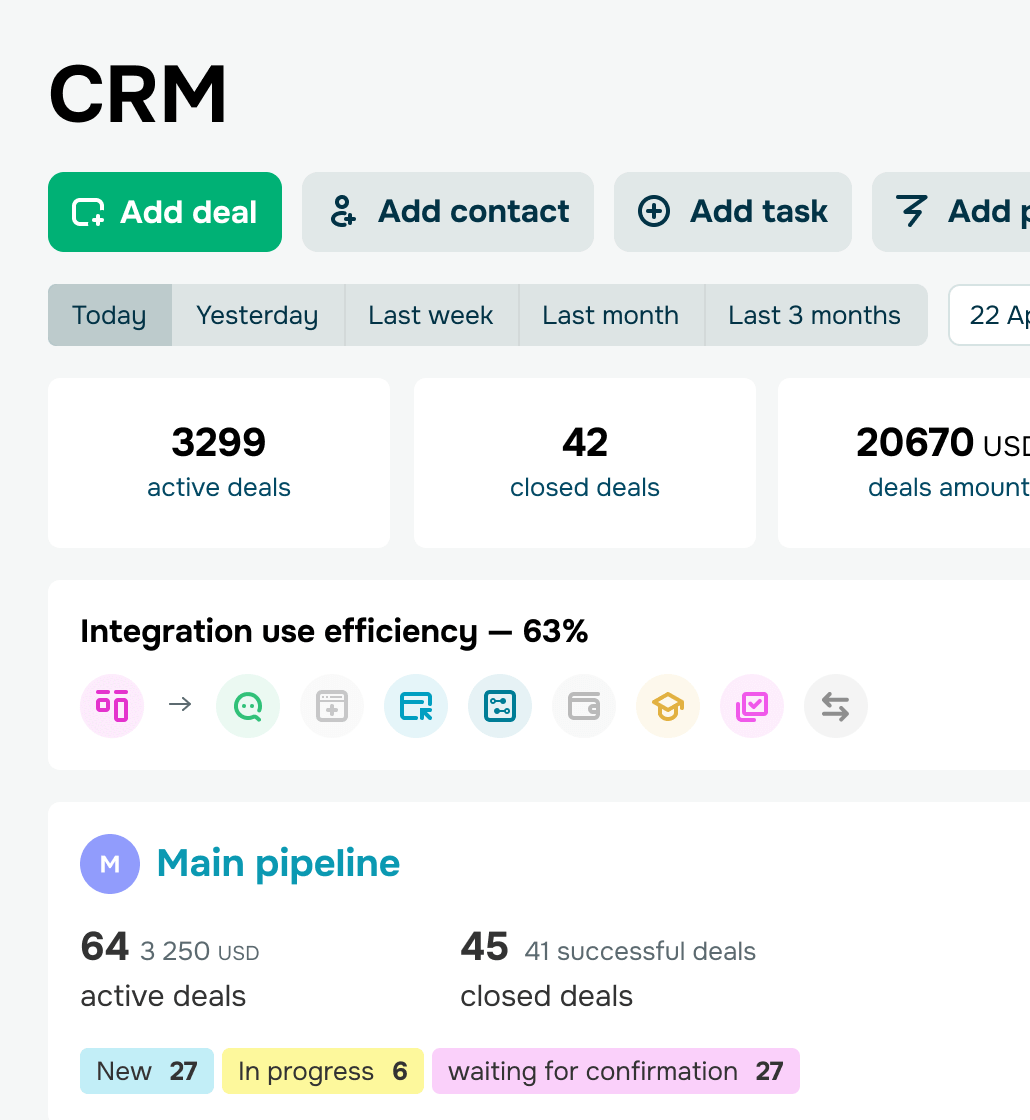The width and height of the screenshot is (1030, 1120).
Task: Click the 41 successful deals text
Action: (x=640, y=951)
